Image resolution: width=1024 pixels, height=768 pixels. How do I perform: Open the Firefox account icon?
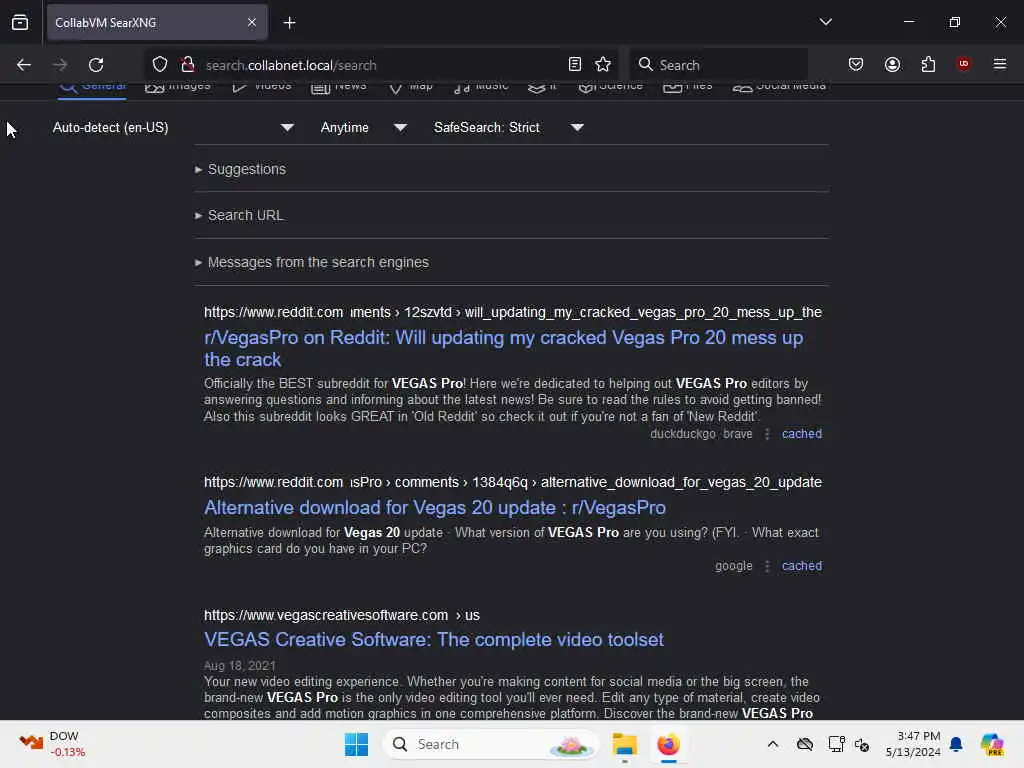(x=892, y=64)
